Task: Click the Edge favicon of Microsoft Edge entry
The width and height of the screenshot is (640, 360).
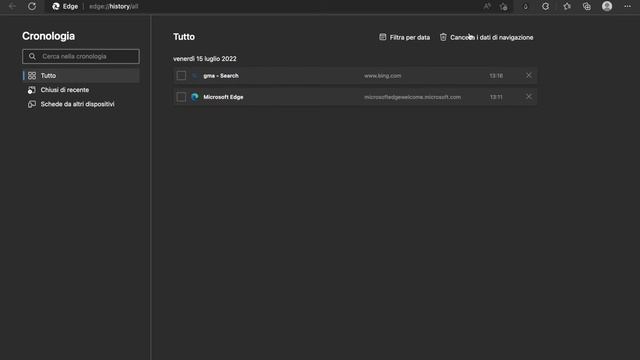Action: pos(195,97)
